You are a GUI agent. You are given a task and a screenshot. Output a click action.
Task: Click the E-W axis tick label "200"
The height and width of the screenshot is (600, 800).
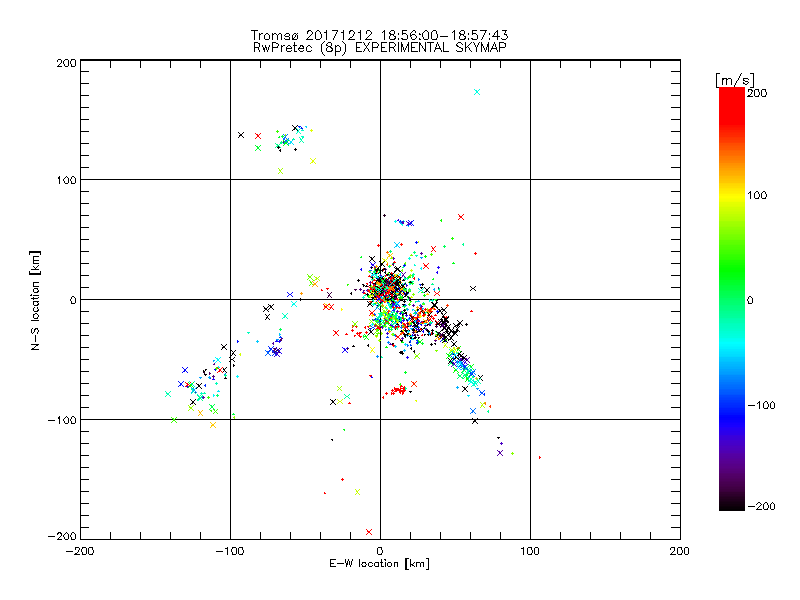[x=680, y=551]
